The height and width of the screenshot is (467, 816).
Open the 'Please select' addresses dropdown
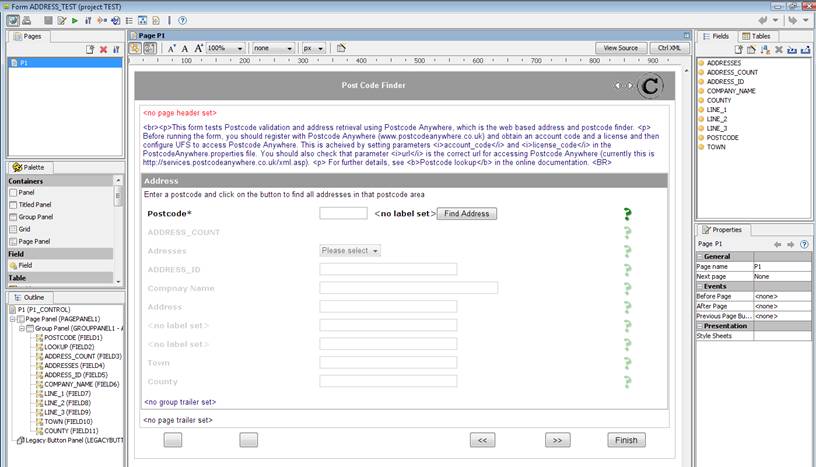coord(349,251)
